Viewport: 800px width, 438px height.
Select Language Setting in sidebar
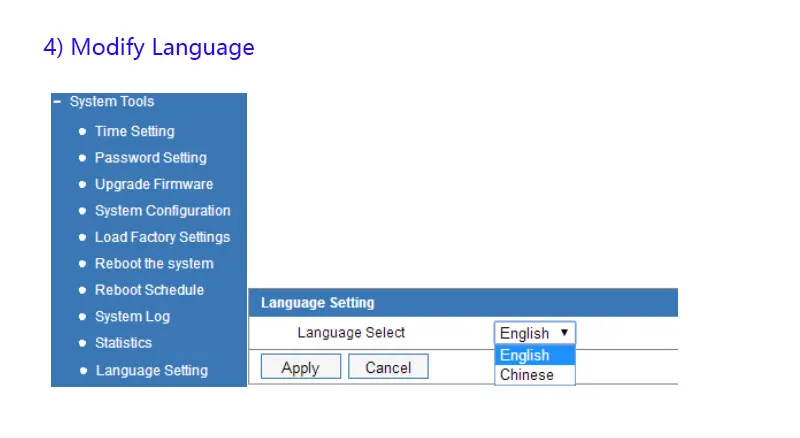[x=152, y=371]
